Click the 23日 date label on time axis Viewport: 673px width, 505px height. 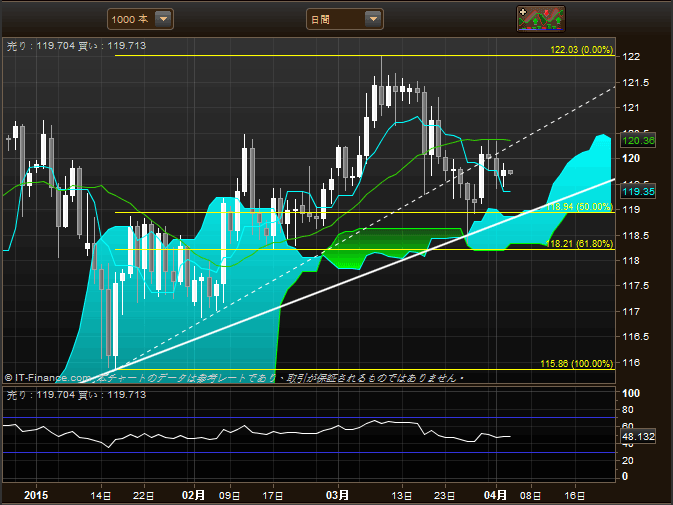[x=445, y=496]
